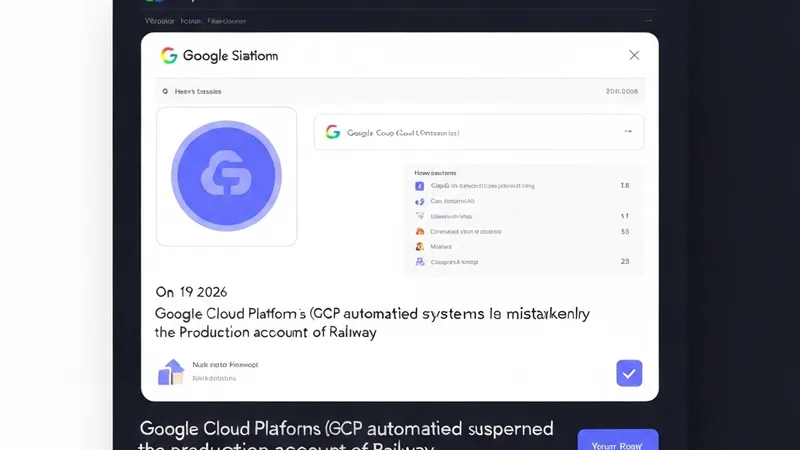Close the Google Siationn dialog
This screenshot has height=450, width=800.
634,55
